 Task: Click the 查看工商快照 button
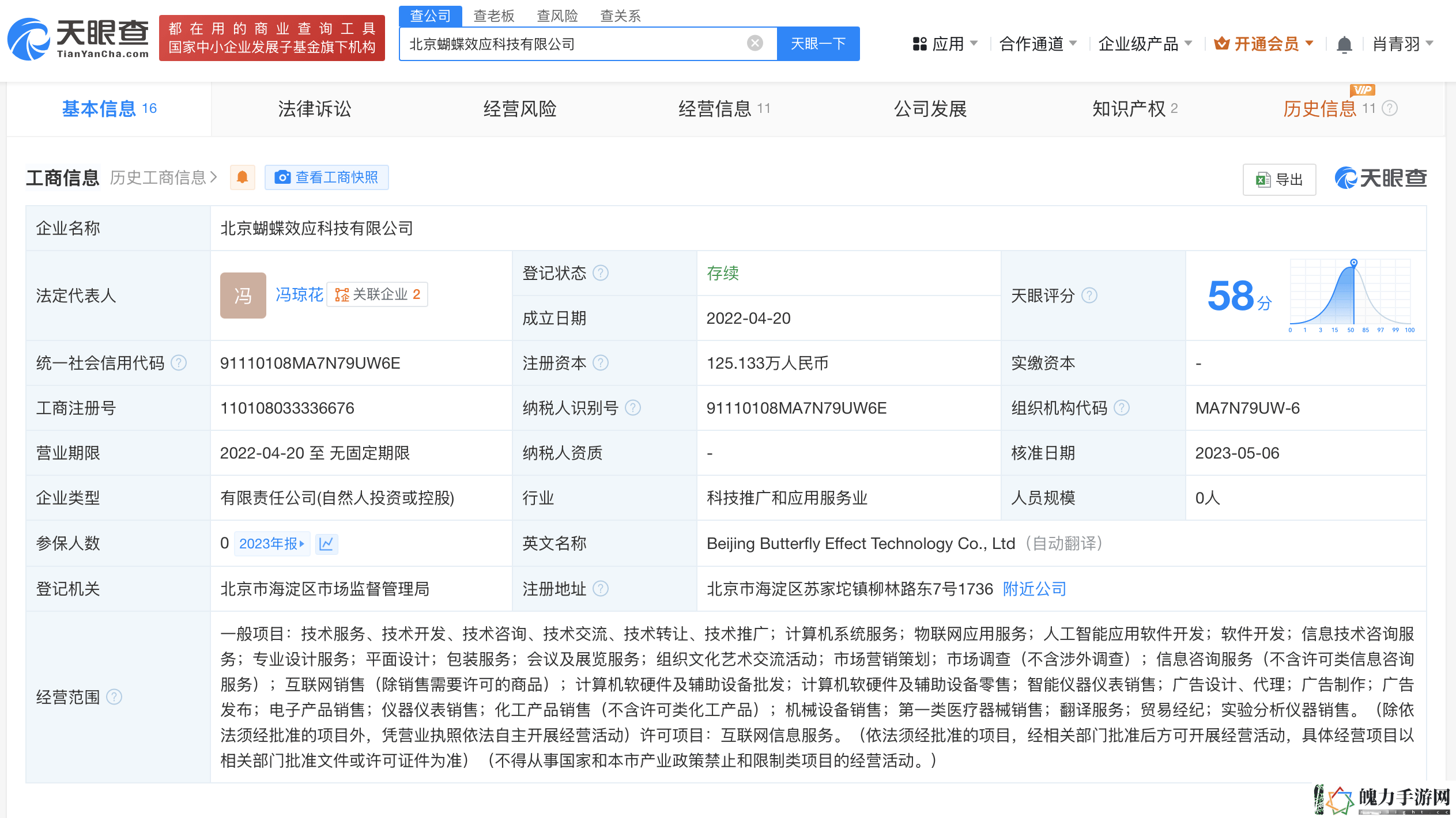coord(326,177)
